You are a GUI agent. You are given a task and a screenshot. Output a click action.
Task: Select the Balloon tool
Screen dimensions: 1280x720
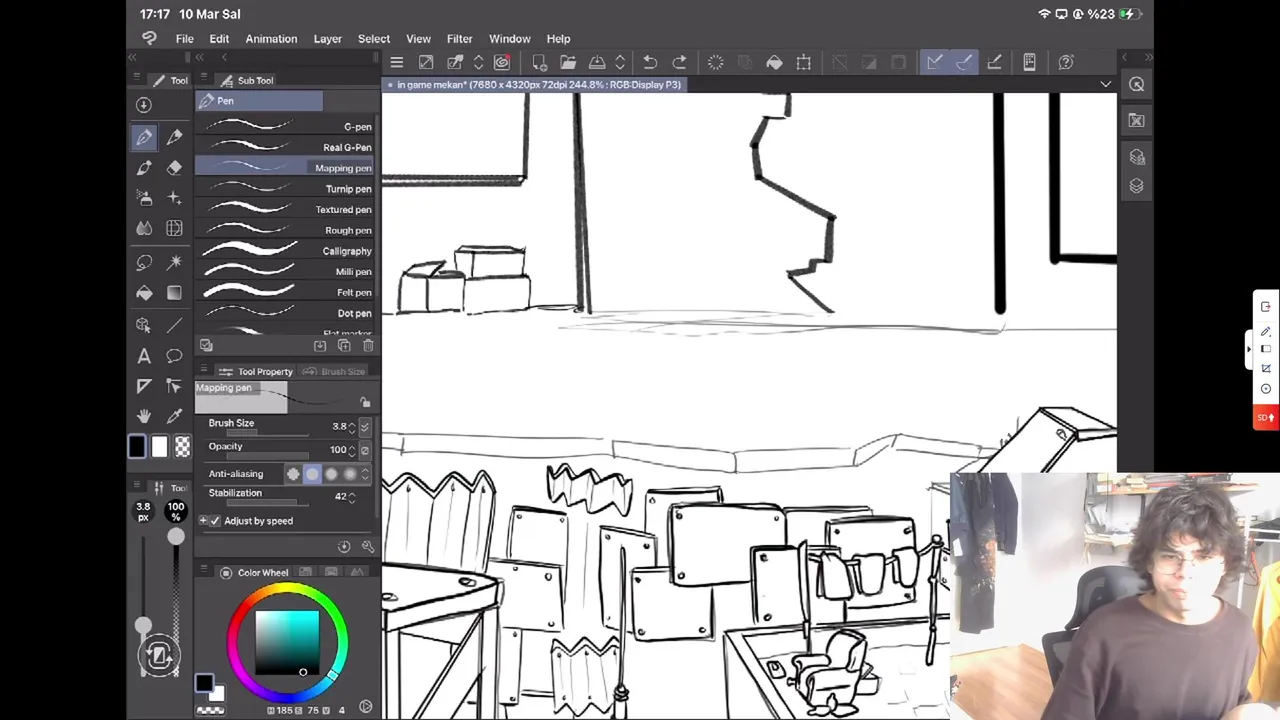click(x=175, y=356)
